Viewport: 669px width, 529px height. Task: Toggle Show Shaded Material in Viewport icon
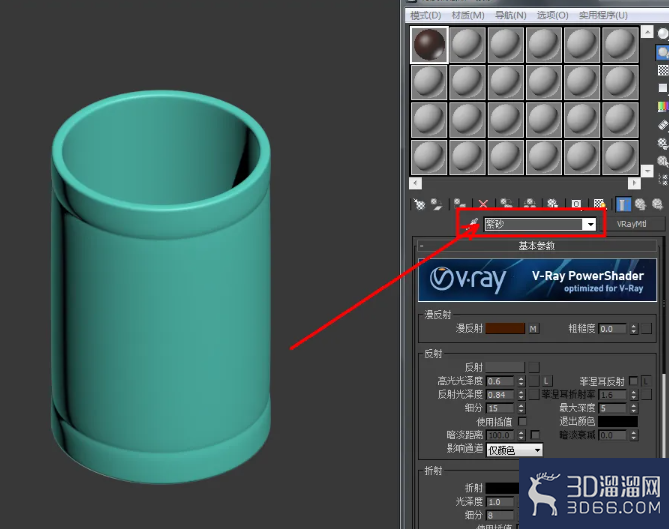599,204
